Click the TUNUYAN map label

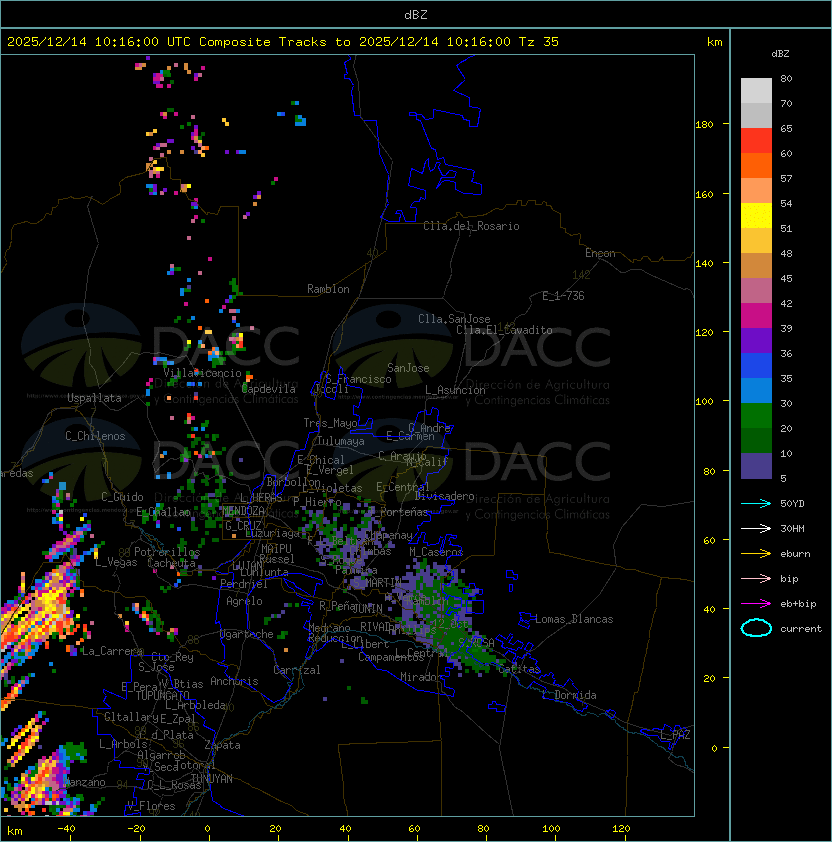point(212,779)
